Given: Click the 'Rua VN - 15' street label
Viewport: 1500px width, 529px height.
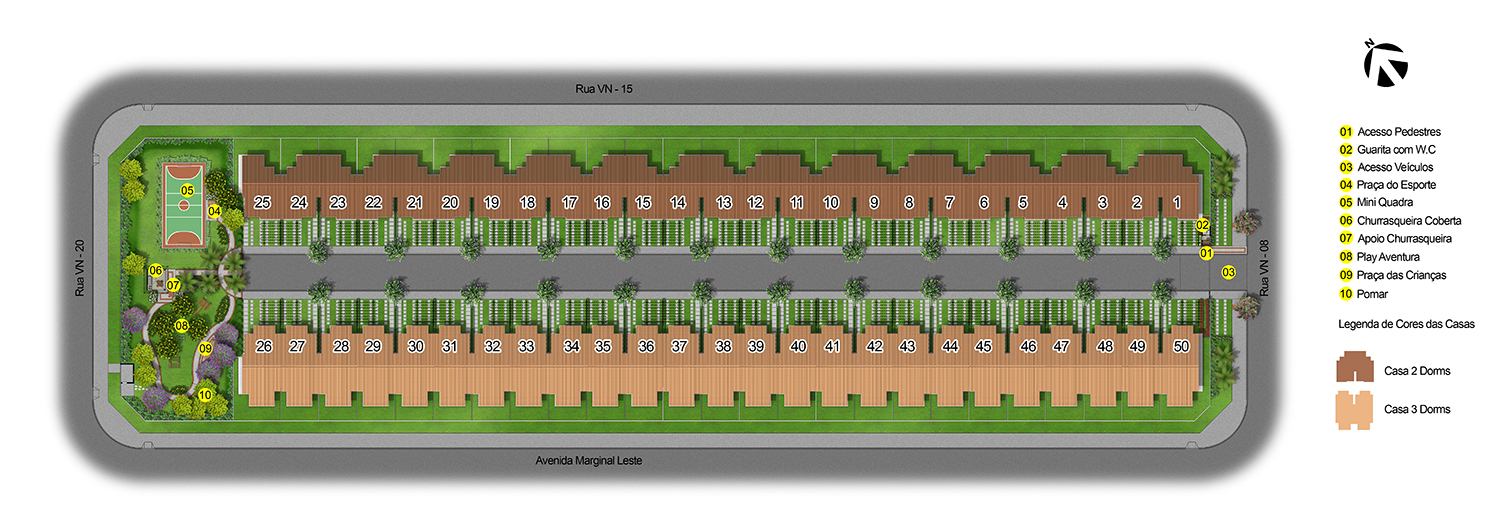Looking at the screenshot, I should pyautogui.click(x=604, y=89).
